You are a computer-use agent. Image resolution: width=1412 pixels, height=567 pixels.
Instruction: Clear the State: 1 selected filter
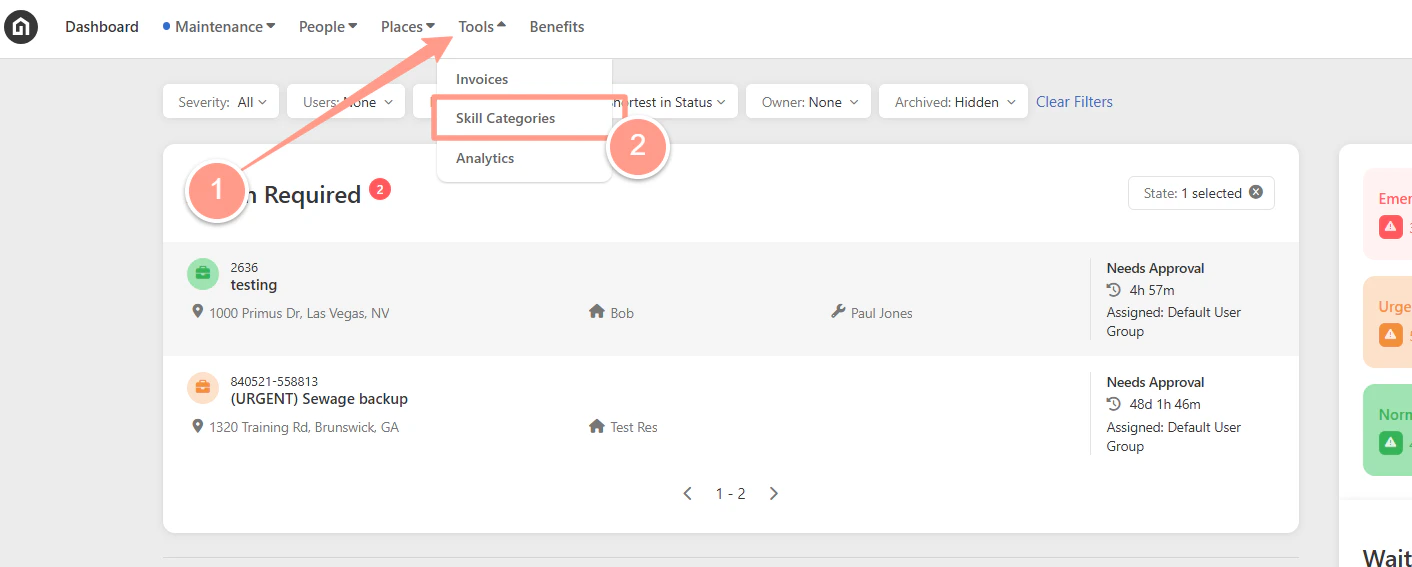pyautogui.click(x=1256, y=193)
